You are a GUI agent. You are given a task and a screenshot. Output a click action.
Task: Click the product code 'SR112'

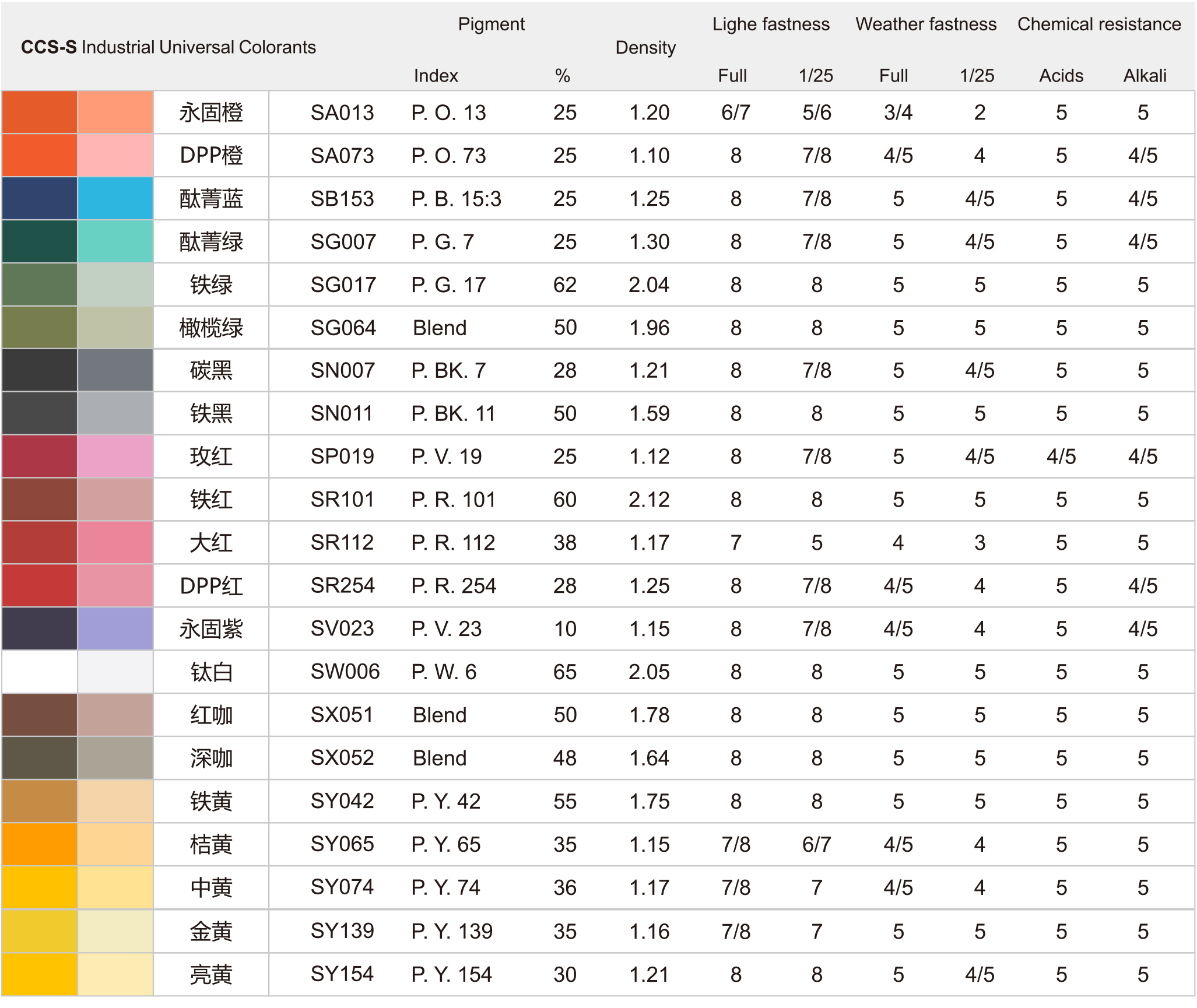(x=342, y=543)
